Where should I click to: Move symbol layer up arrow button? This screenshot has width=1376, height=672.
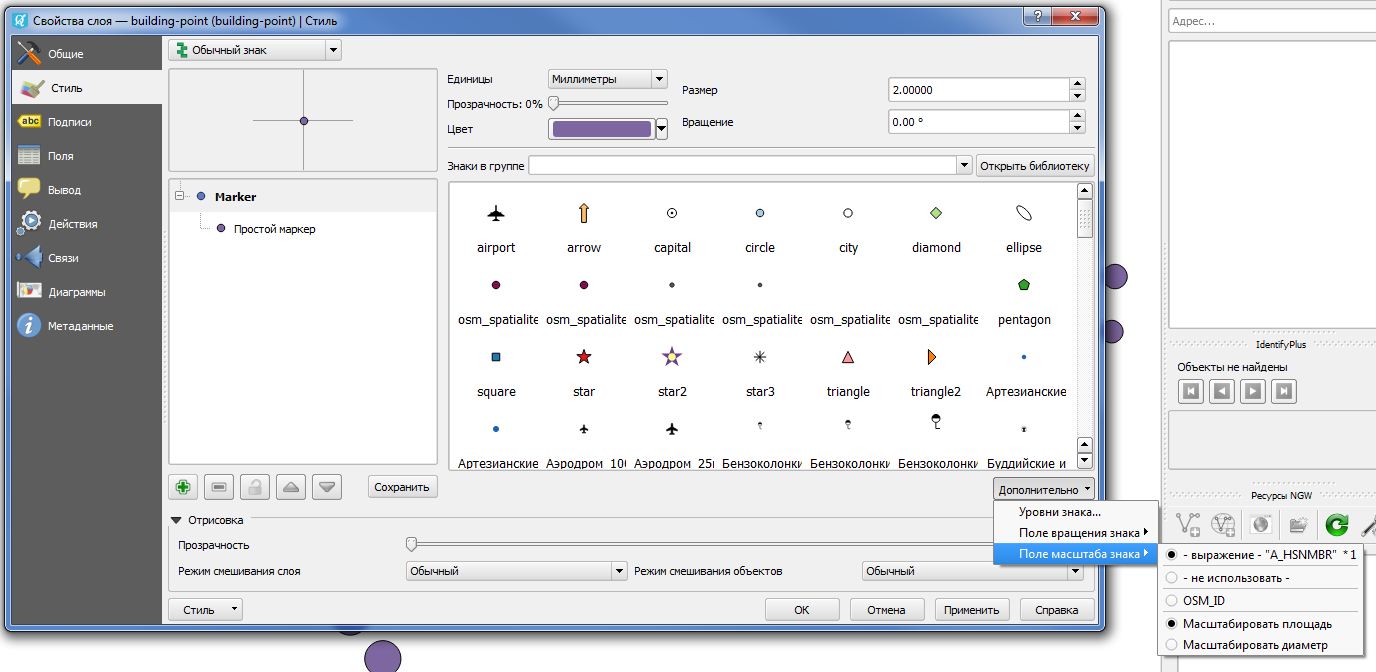[x=291, y=487]
